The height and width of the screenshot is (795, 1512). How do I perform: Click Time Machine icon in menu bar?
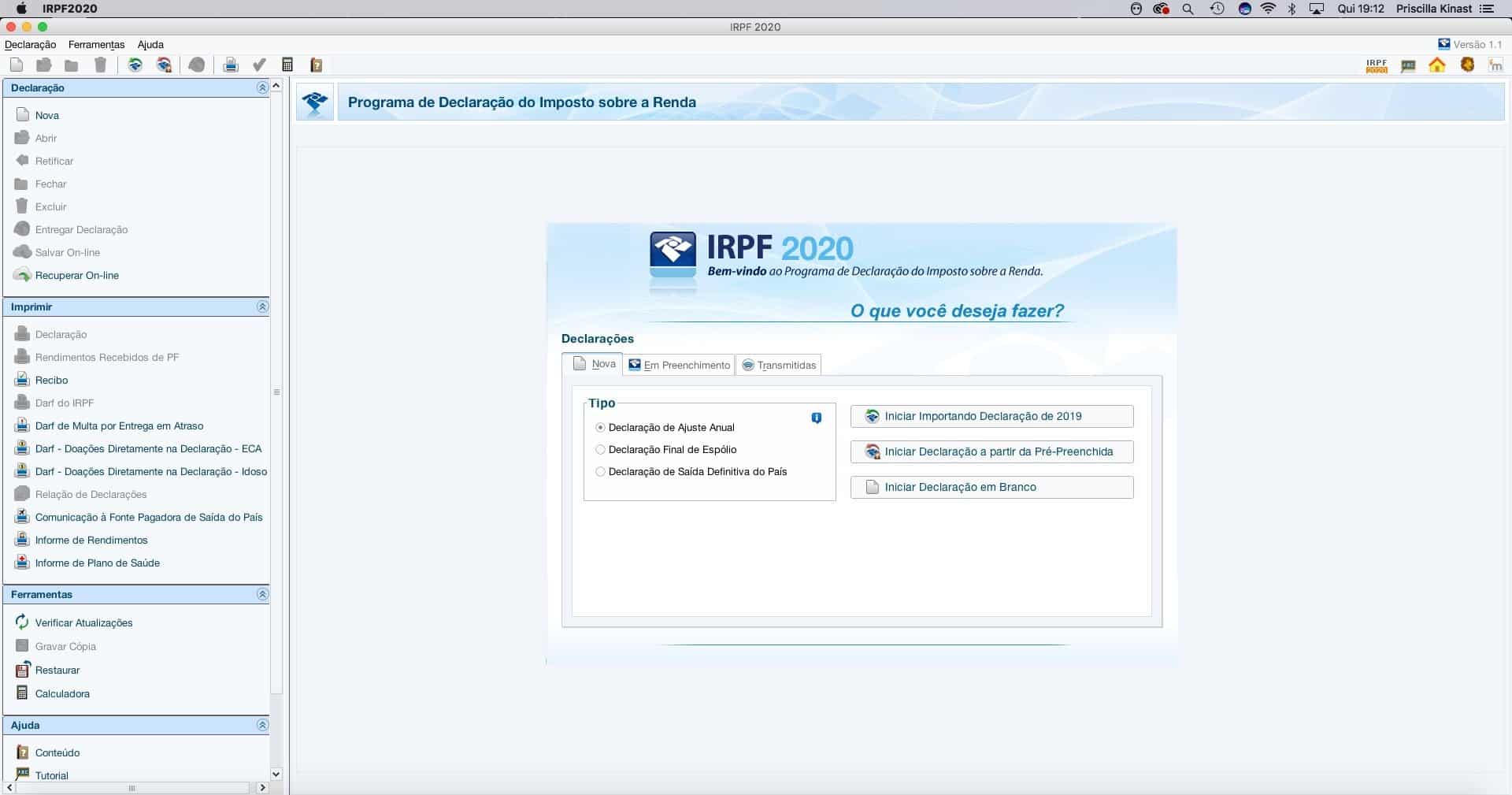[x=1217, y=9]
